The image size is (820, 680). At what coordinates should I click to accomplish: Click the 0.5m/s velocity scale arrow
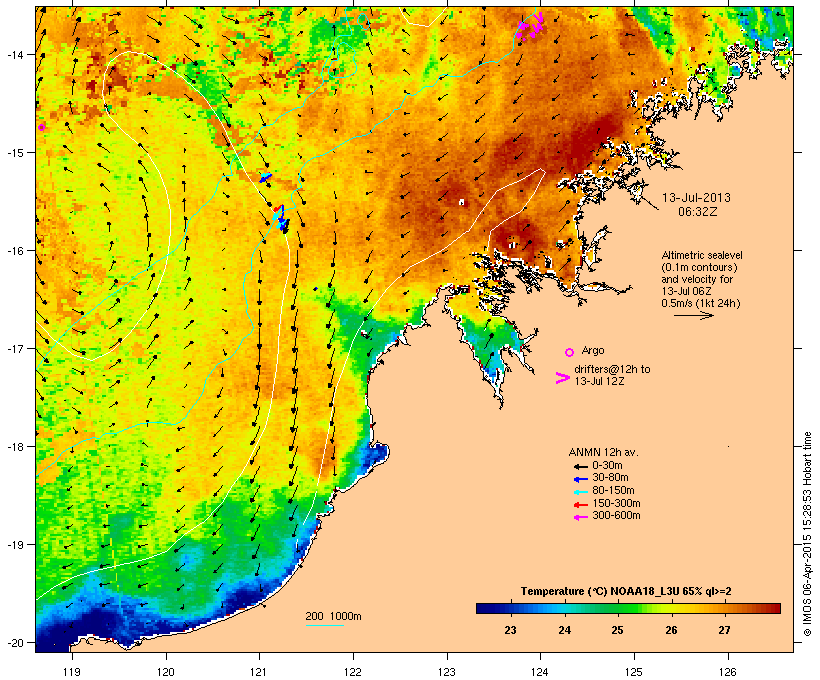click(693, 315)
